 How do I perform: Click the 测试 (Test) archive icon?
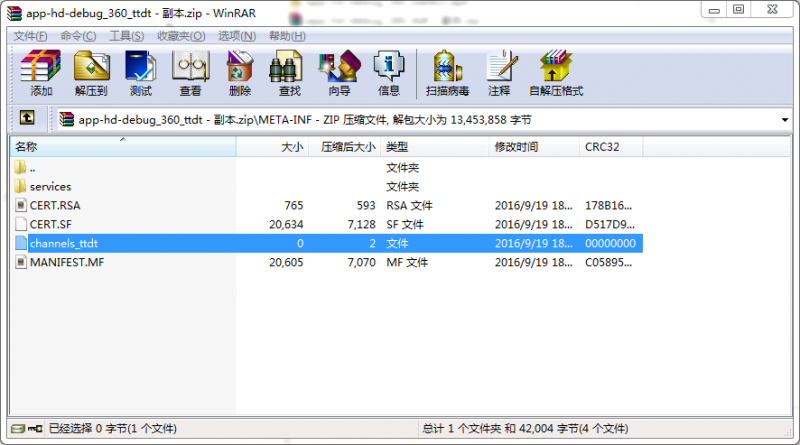click(x=141, y=73)
